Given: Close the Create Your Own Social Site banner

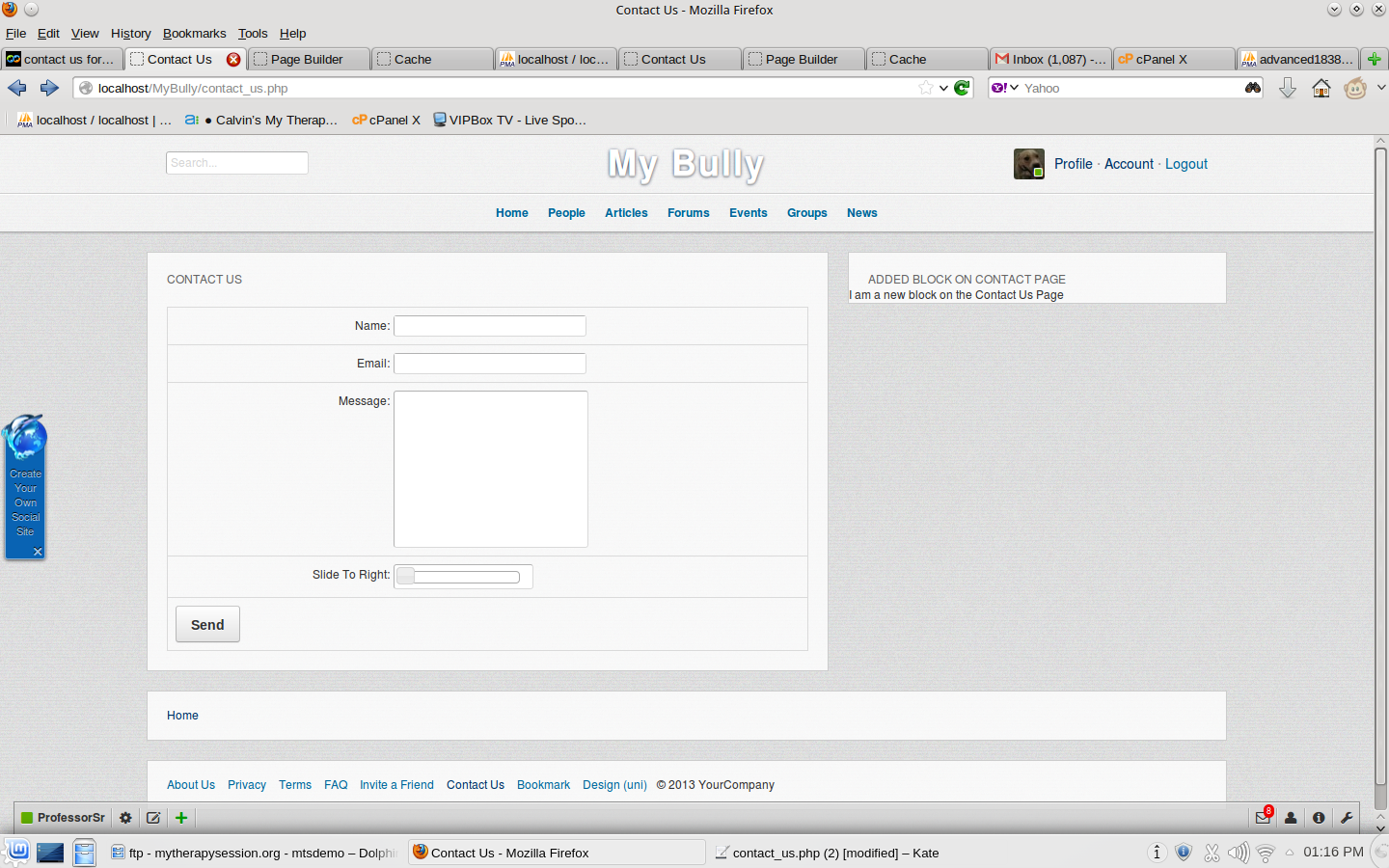Looking at the screenshot, I should click(38, 552).
